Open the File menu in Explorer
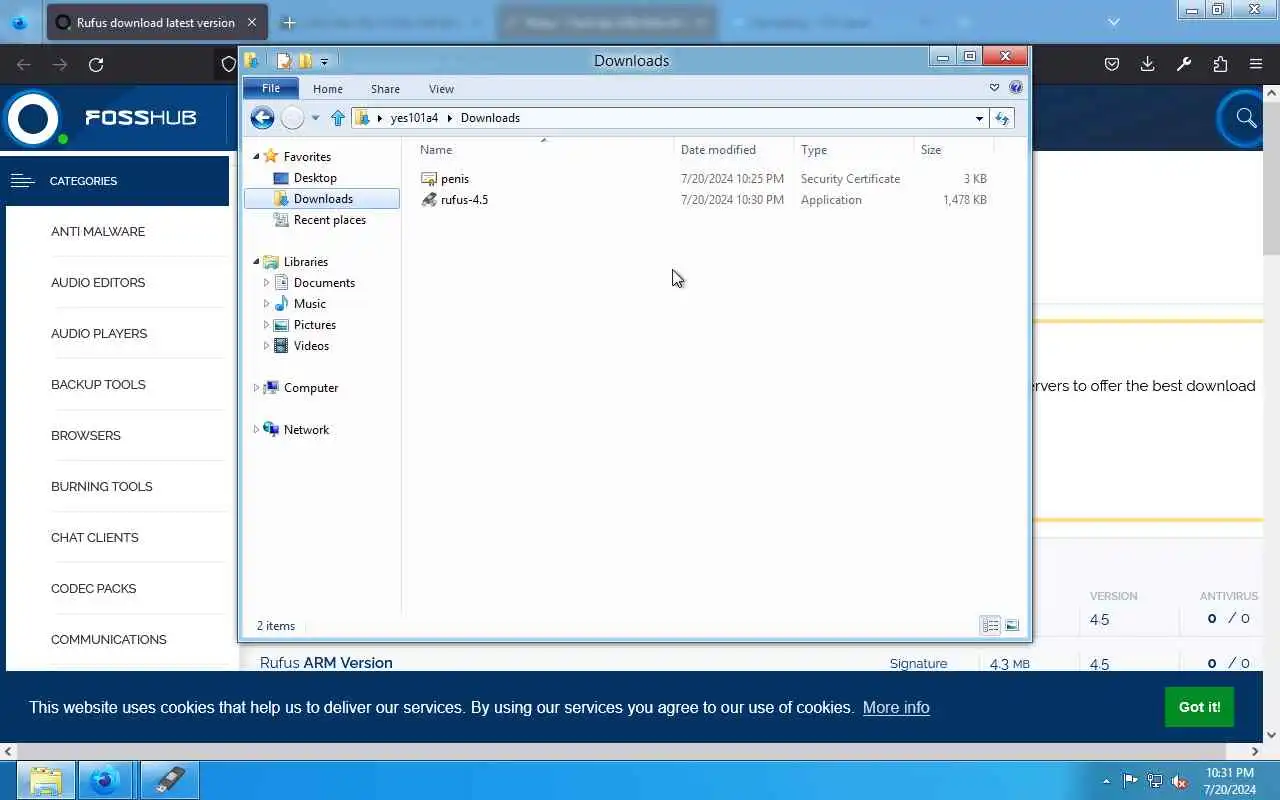 pyautogui.click(x=271, y=89)
